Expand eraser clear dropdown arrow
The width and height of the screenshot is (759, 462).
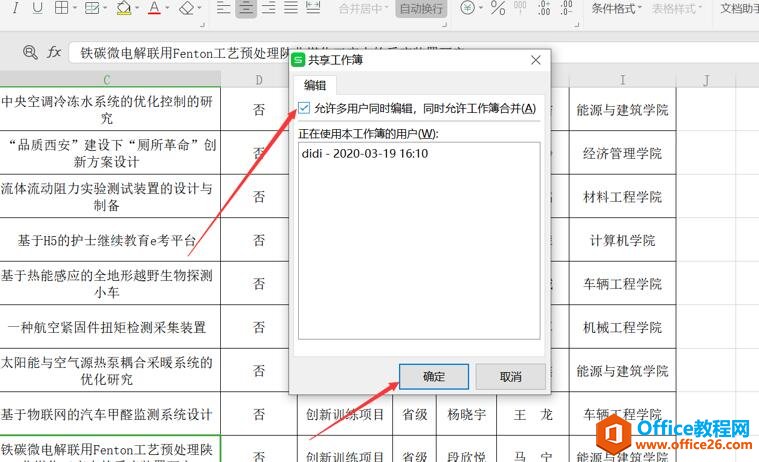tap(199, 8)
